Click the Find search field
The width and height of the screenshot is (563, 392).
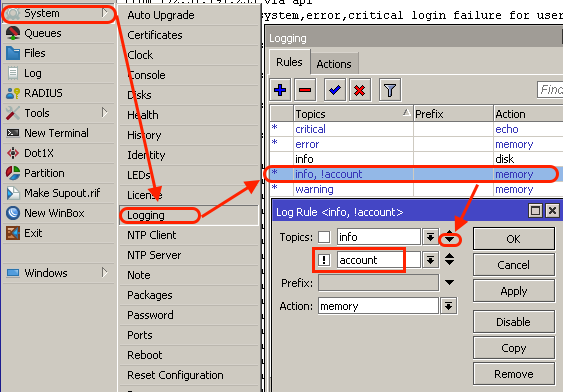[550, 89]
